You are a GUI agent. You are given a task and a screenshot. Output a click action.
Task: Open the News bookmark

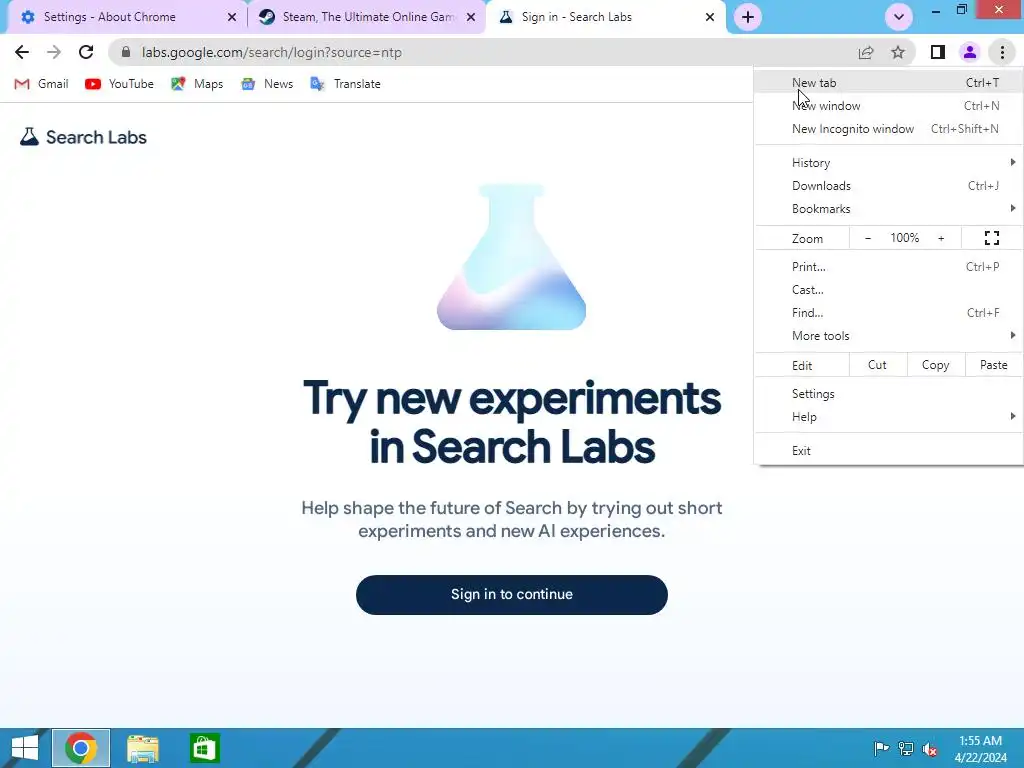click(x=267, y=84)
